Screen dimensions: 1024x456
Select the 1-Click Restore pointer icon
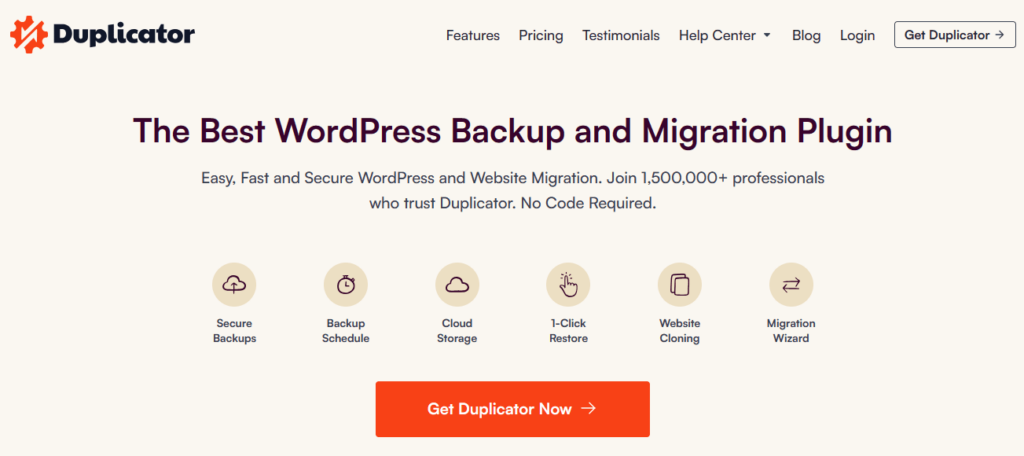point(568,285)
